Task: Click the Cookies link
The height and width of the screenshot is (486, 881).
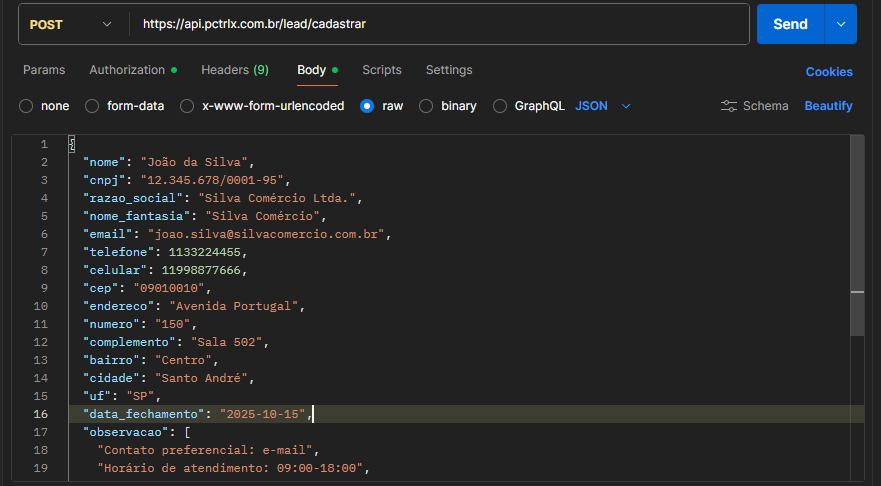Action: coord(829,72)
